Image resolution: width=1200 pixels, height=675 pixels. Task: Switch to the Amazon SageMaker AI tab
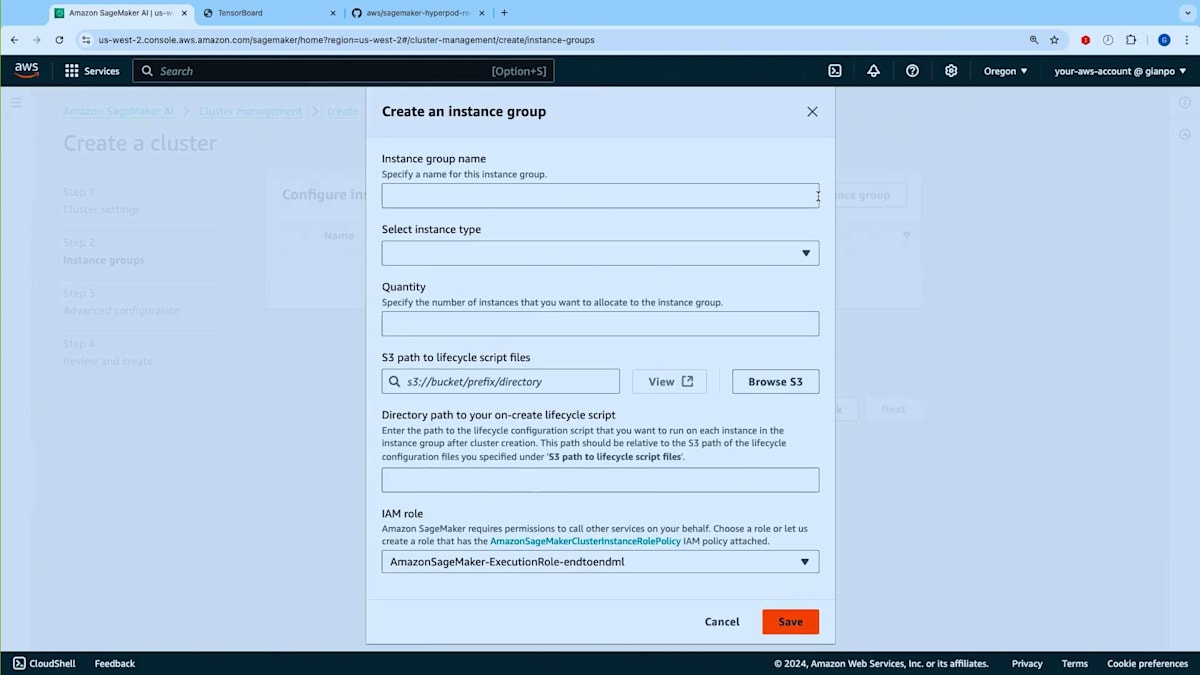pos(120,13)
